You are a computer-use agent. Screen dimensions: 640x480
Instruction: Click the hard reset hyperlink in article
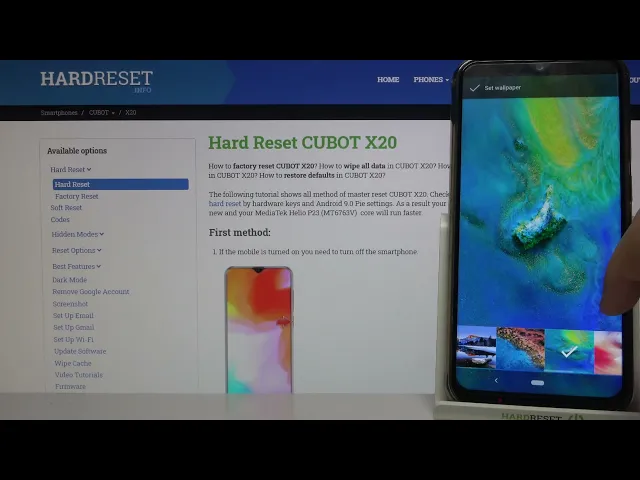pyautogui.click(x=224, y=204)
